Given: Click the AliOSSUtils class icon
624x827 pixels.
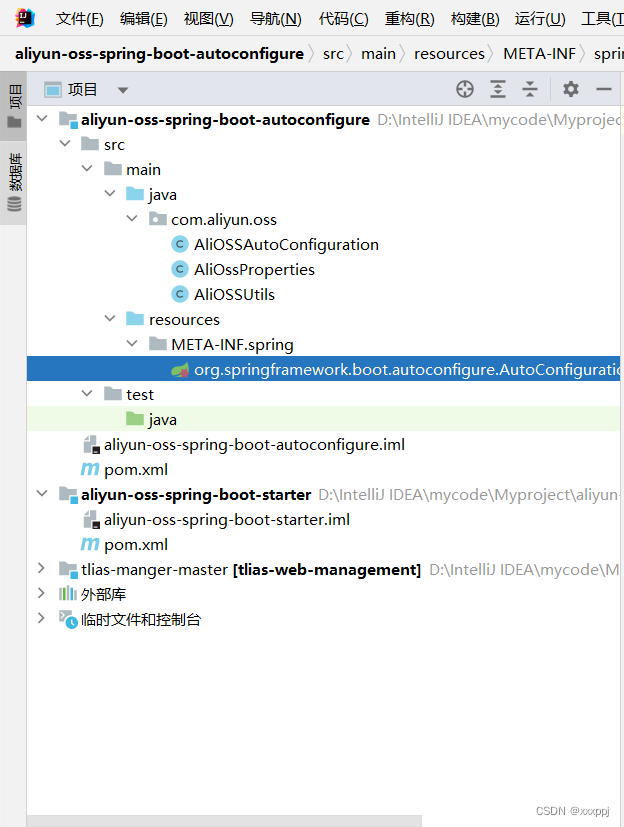Looking at the screenshot, I should pyautogui.click(x=180, y=294).
